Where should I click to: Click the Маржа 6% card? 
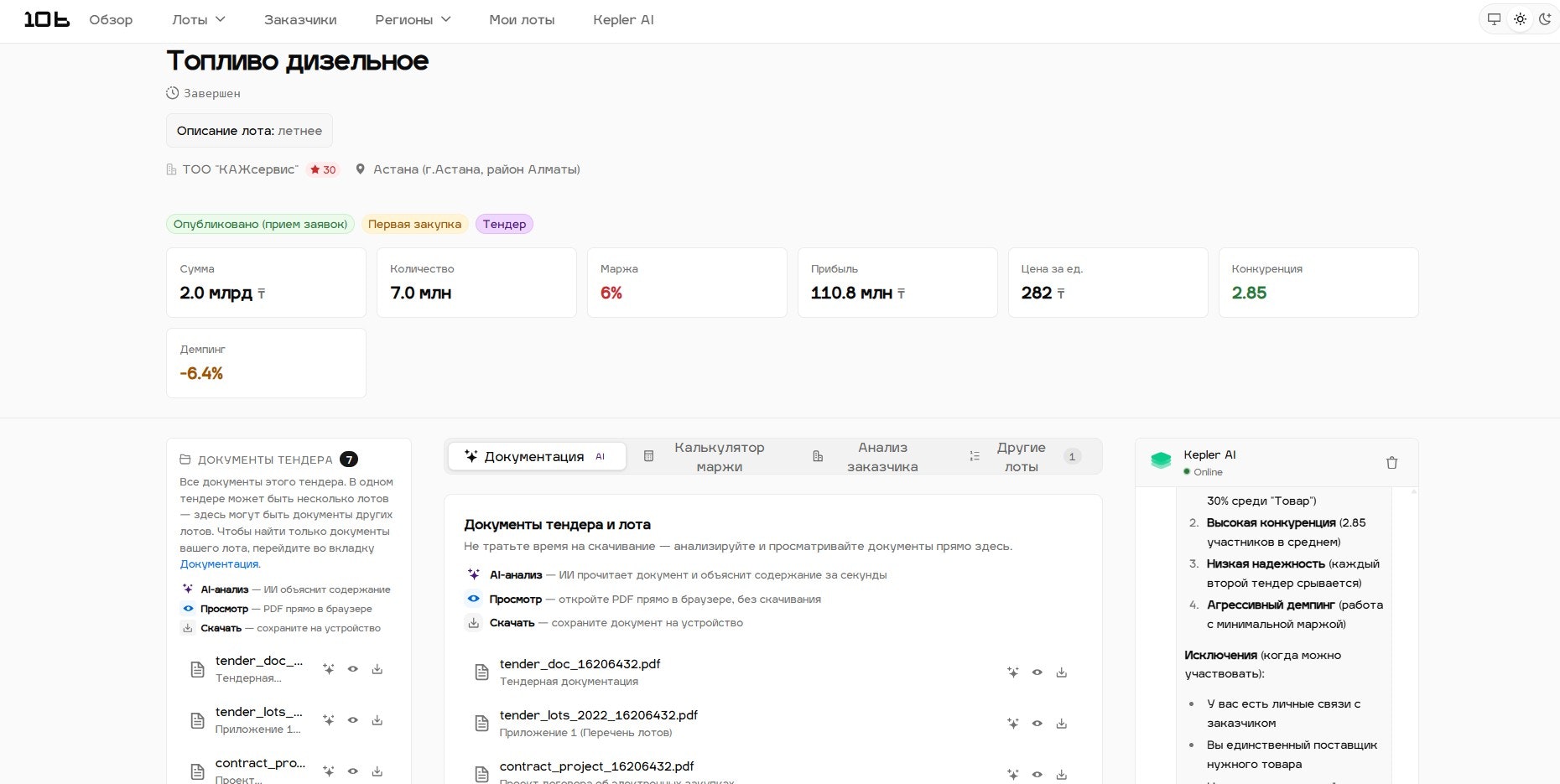[x=687, y=283]
